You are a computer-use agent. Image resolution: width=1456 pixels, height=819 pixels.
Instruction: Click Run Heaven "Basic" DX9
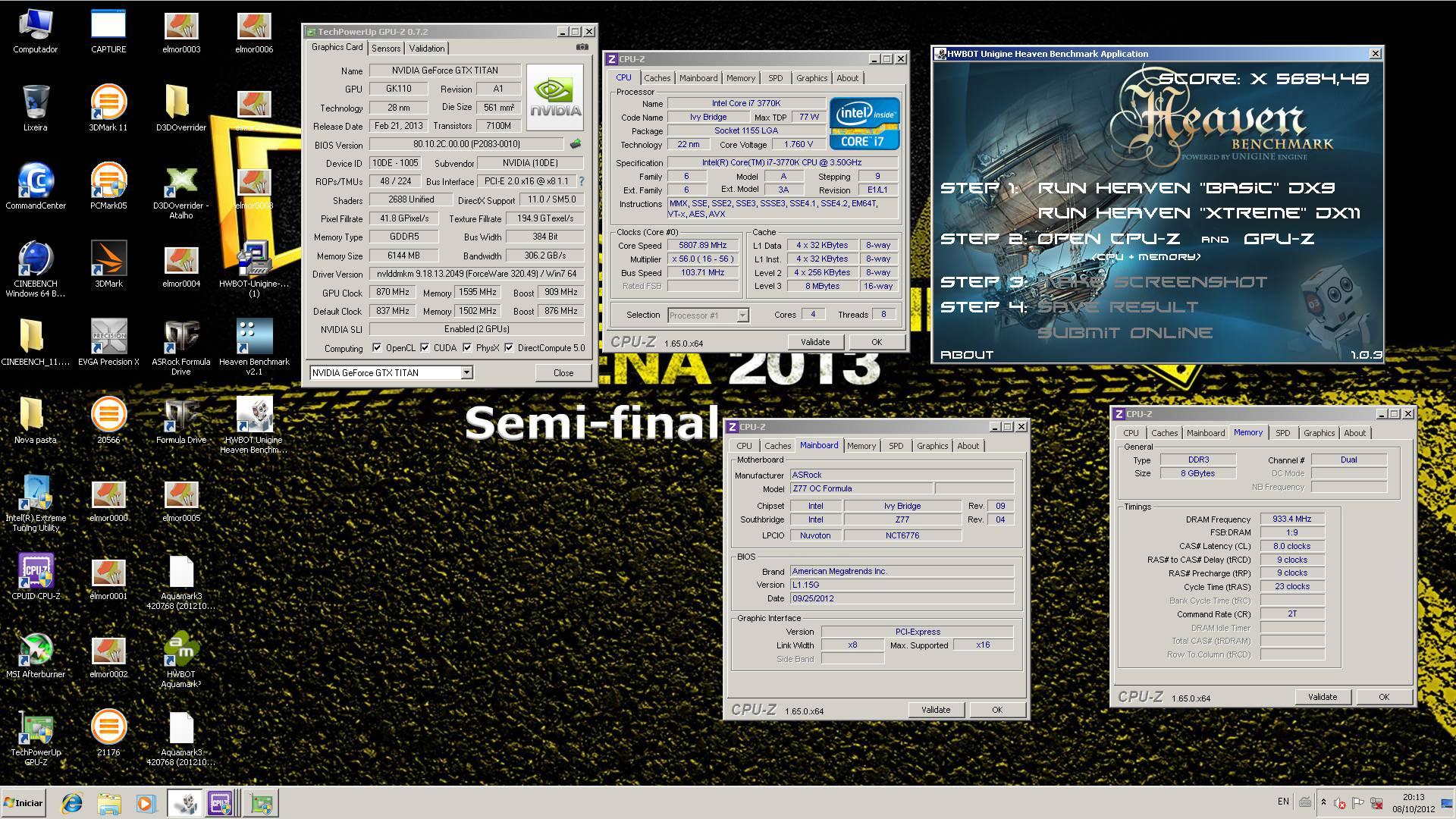tap(1186, 188)
